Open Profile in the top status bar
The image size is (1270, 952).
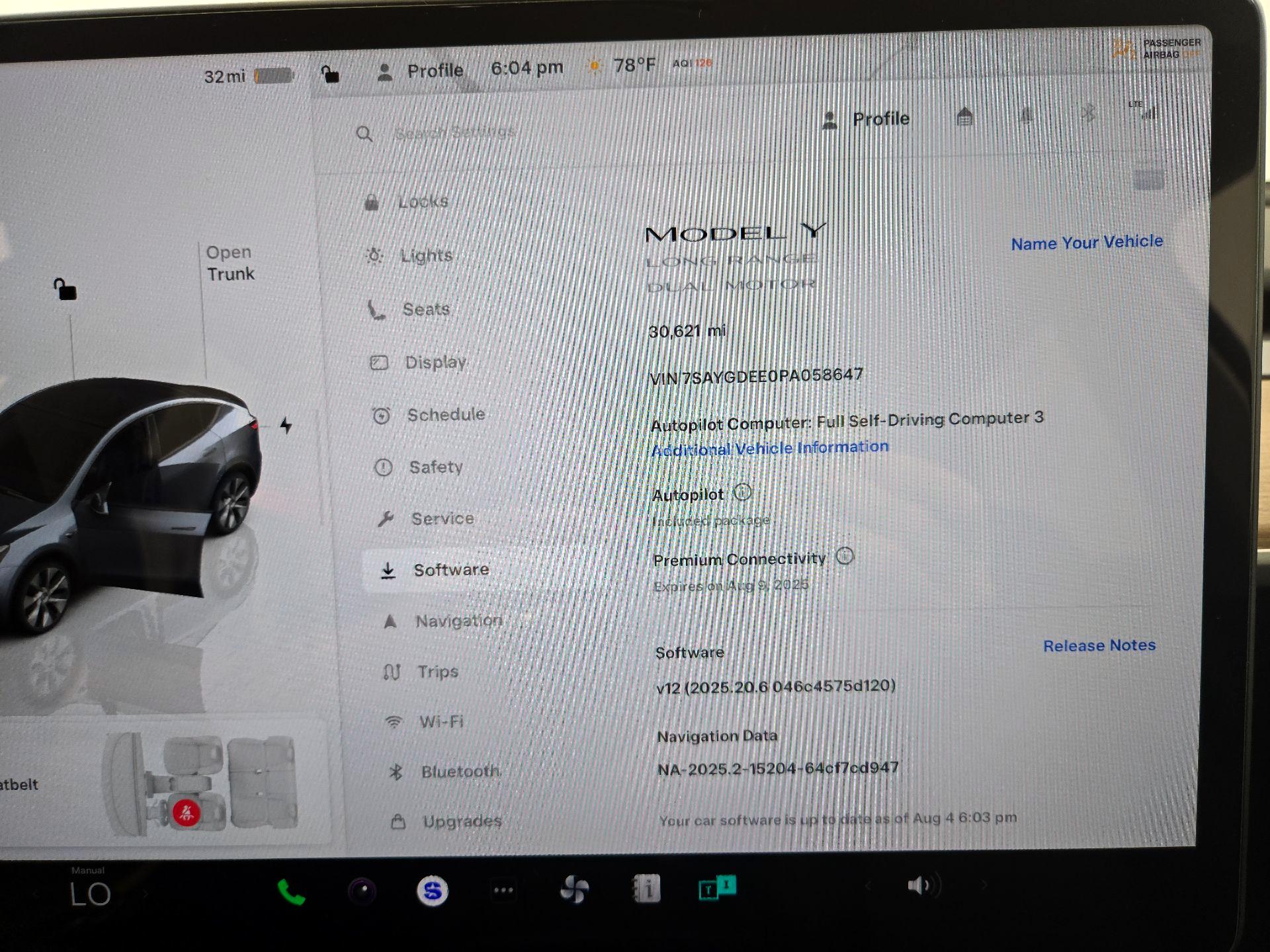click(x=419, y=71)
